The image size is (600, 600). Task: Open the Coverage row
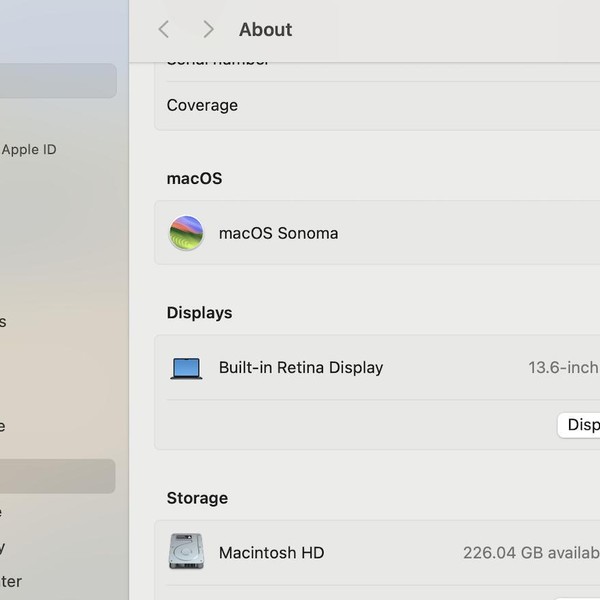pos(377,106)
